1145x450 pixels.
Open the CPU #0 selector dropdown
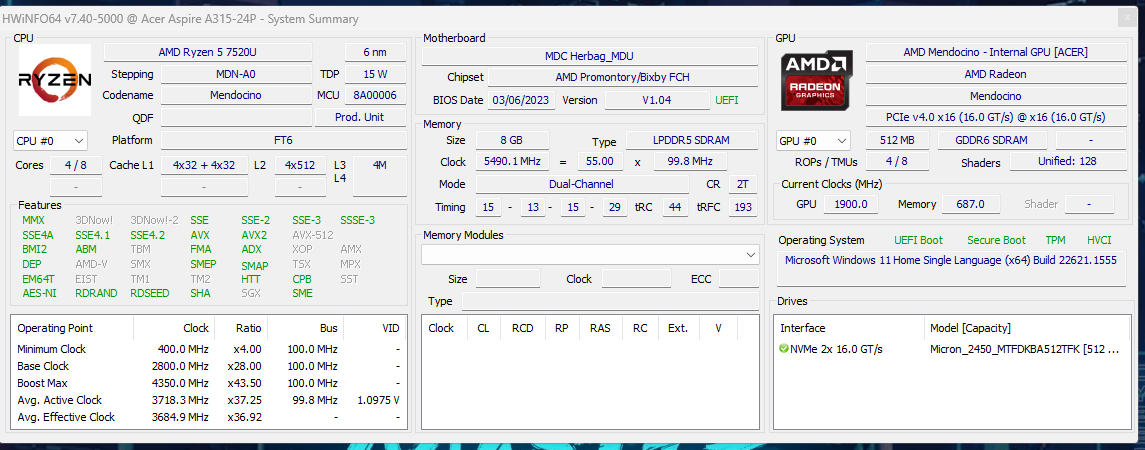[50, 141]
